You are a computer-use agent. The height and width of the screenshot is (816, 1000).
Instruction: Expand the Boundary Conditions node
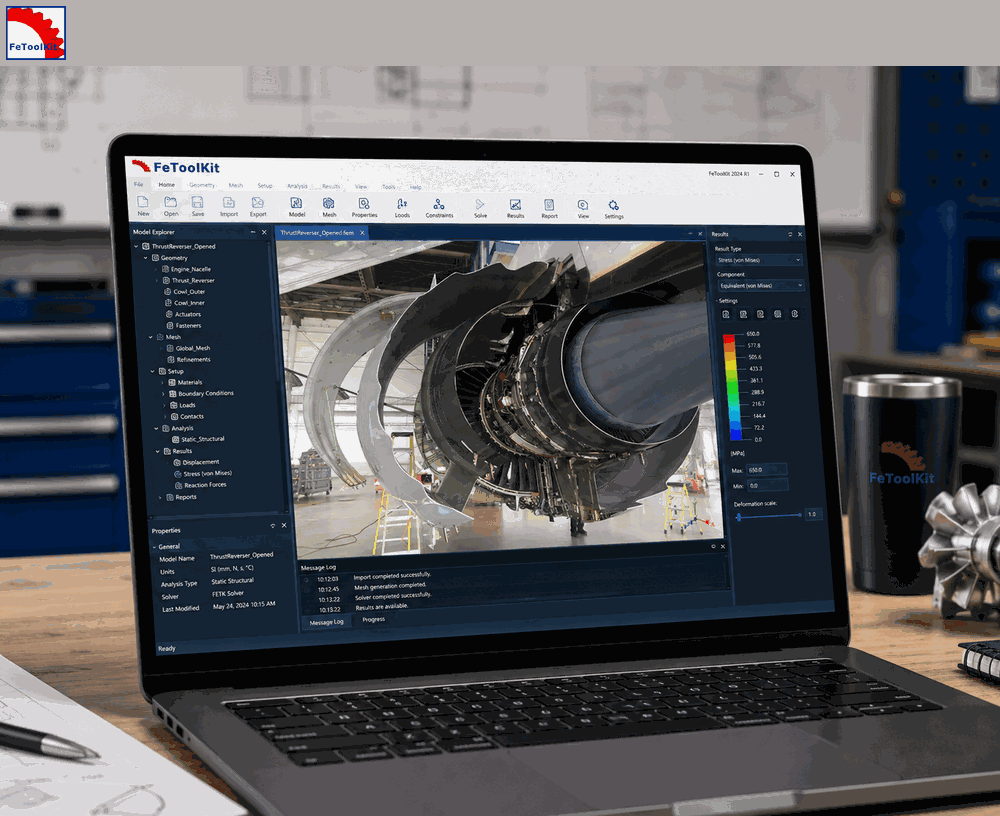point(163,394)
